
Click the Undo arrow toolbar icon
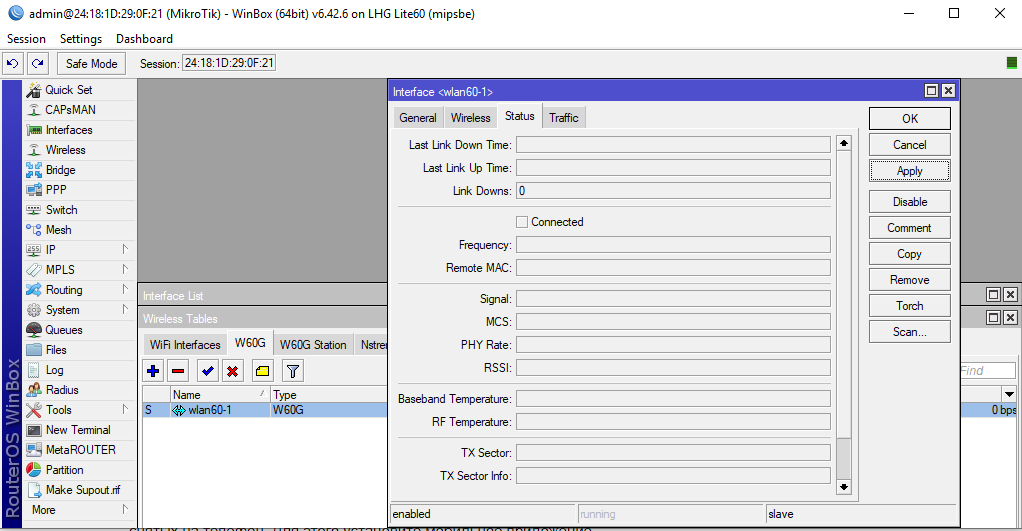(12, 63)
